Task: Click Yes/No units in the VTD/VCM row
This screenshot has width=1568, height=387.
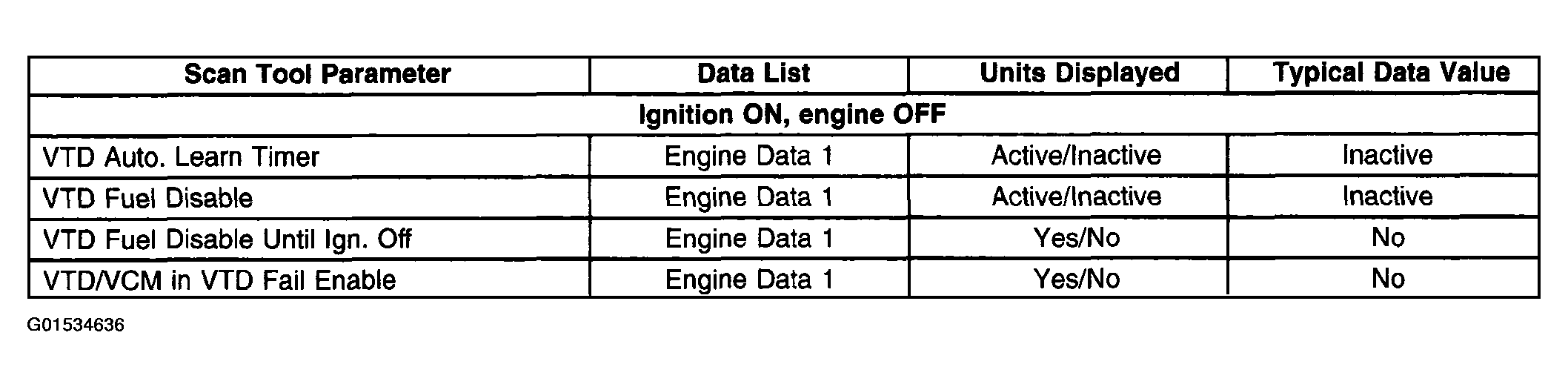Action: (x=1077, y=279)
